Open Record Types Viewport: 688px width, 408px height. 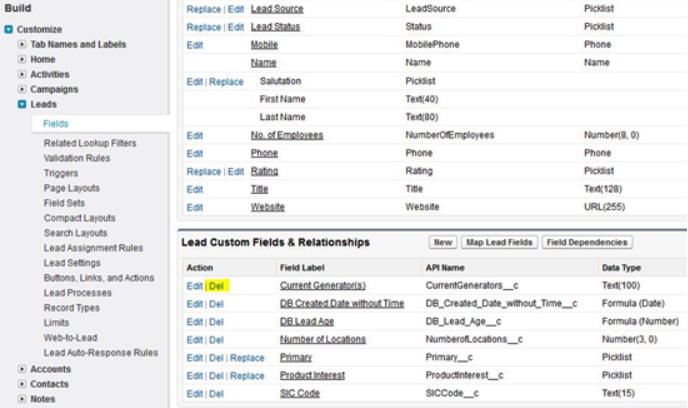click(72, 308)
